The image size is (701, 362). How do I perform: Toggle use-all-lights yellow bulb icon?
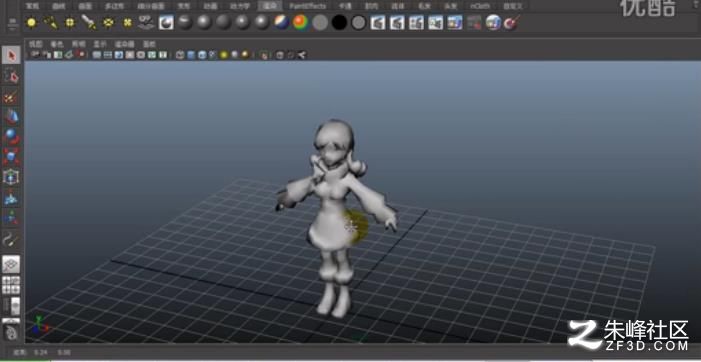pos(224,55)
